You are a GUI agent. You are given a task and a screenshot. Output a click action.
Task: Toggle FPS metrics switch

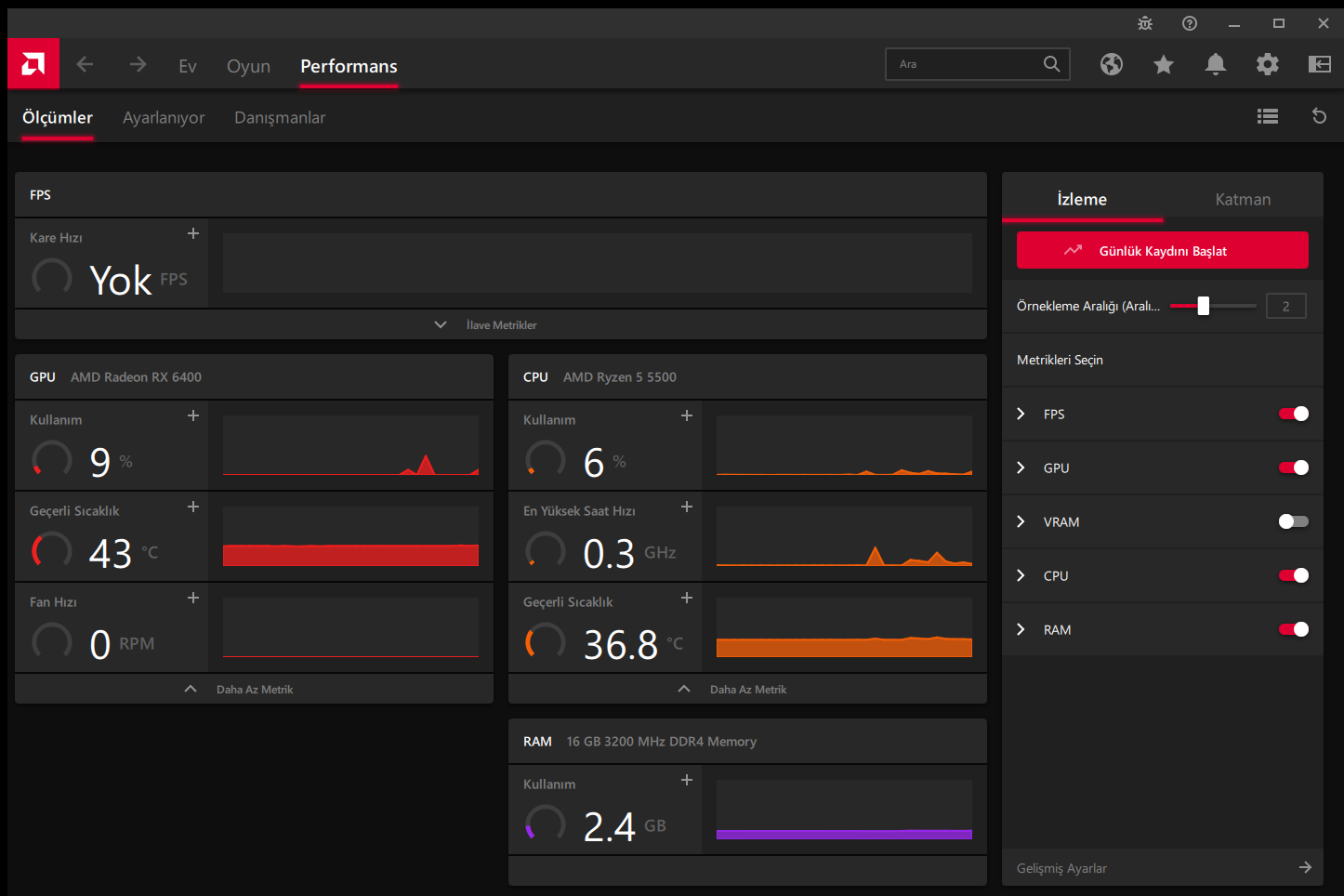(1294, 414)
